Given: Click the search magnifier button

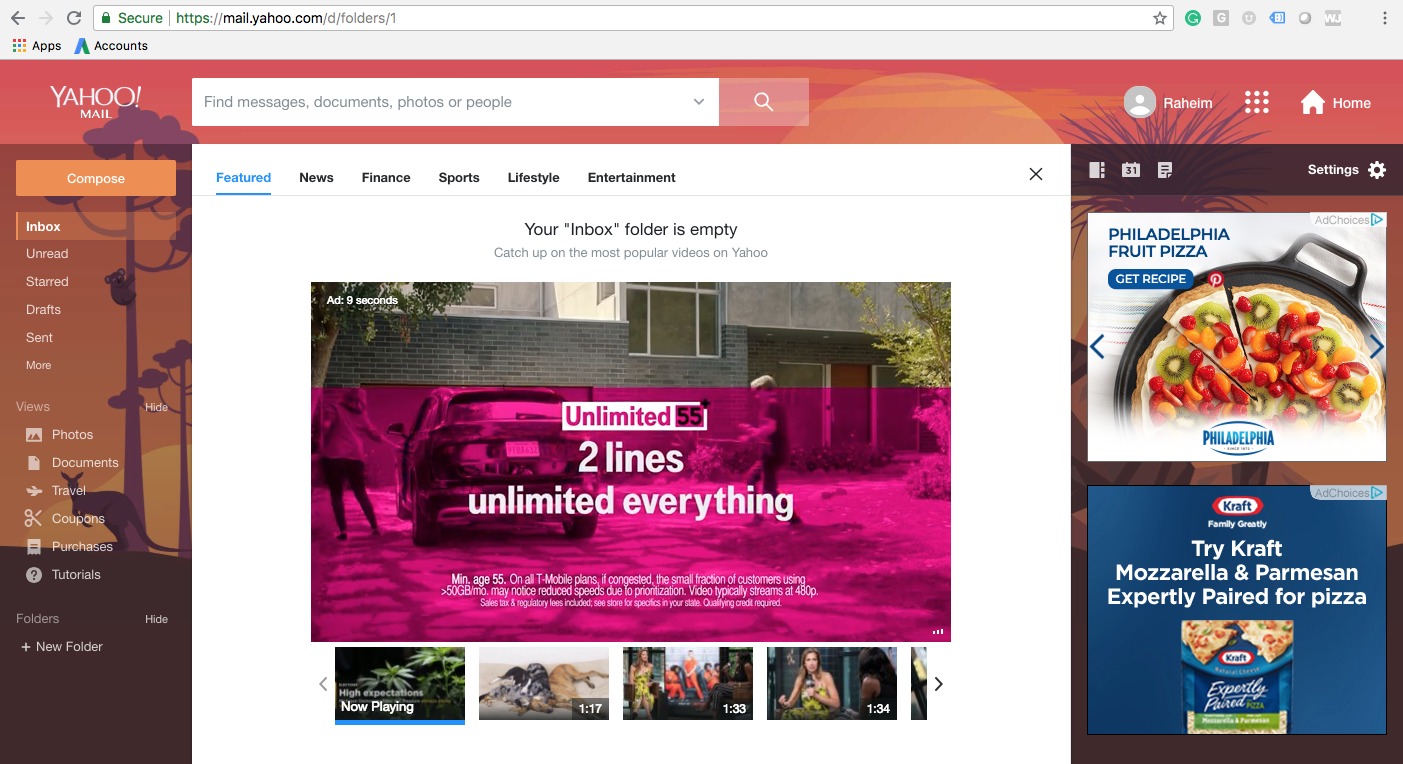Looking at the screenshot, I should tap(763, 102).
